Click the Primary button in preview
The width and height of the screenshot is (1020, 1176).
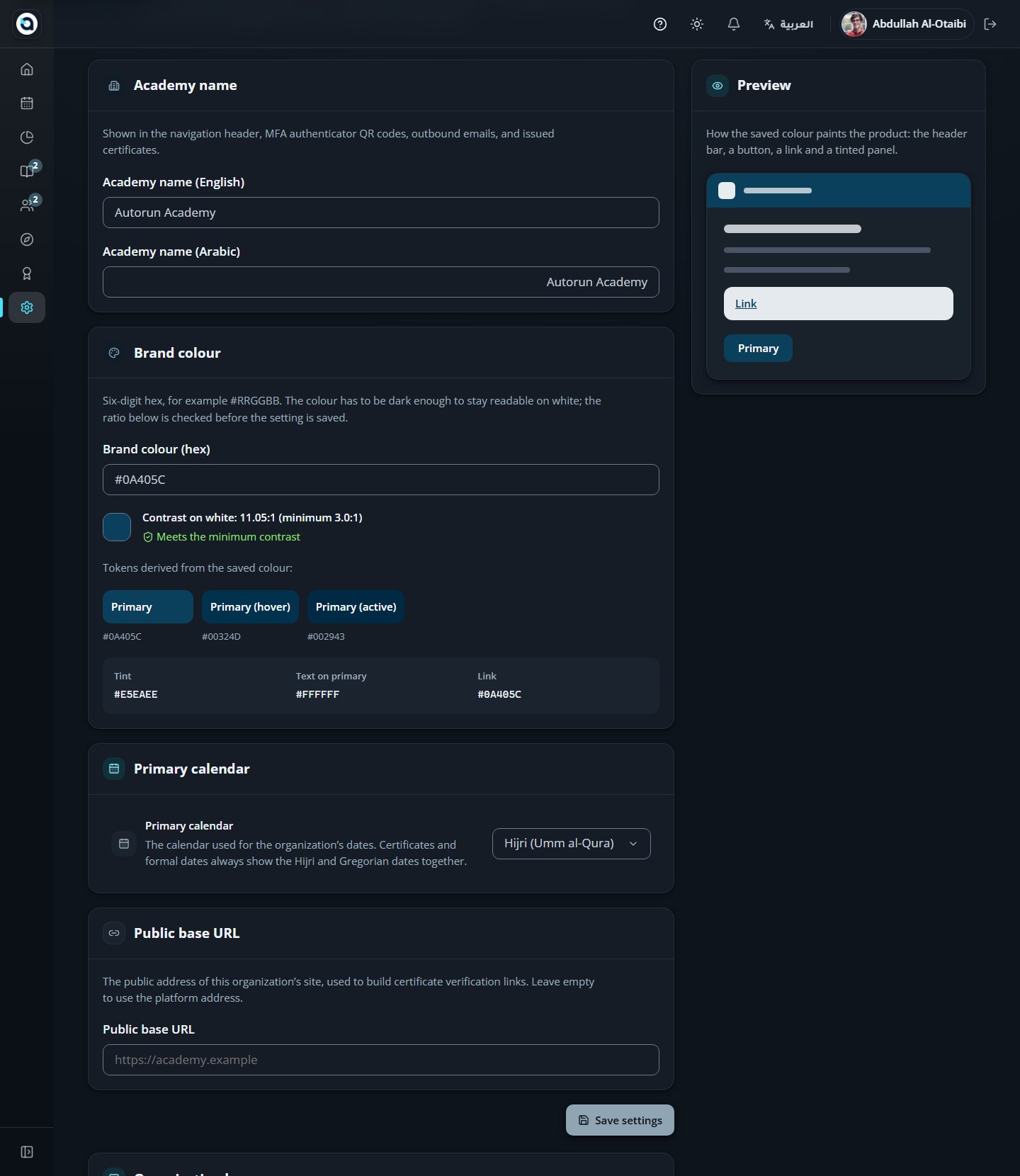758,349
